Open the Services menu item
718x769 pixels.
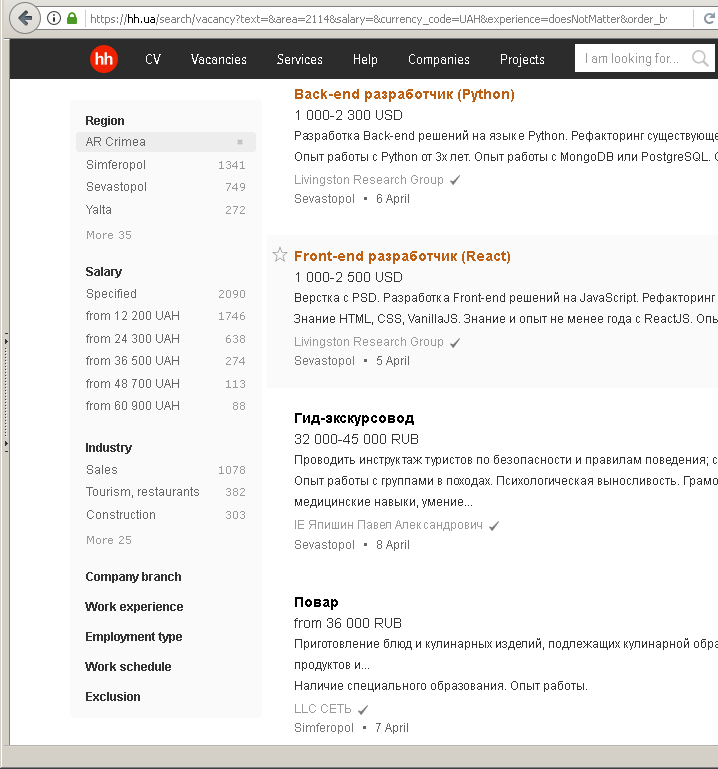(x=300, y=59)
